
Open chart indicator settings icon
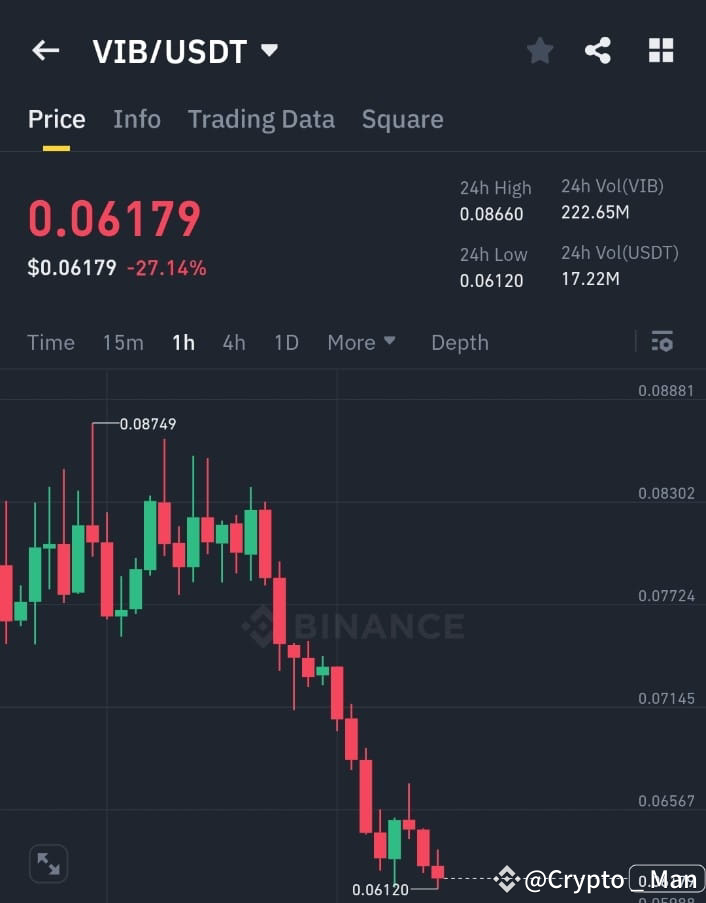pyautogui.click(x=662, y=341)
